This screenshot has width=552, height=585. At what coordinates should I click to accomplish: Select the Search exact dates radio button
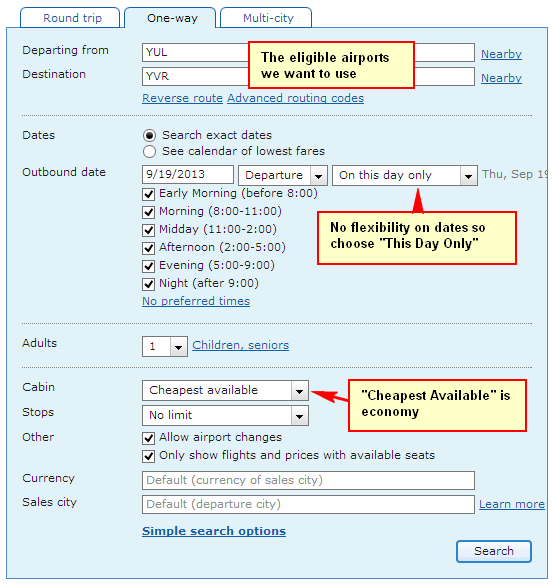pos(149,135)
